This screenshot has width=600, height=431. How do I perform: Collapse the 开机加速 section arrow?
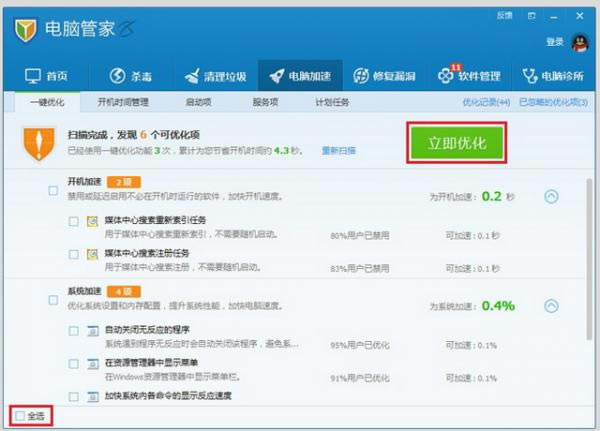pyautogui.click(x=550, y=197)
